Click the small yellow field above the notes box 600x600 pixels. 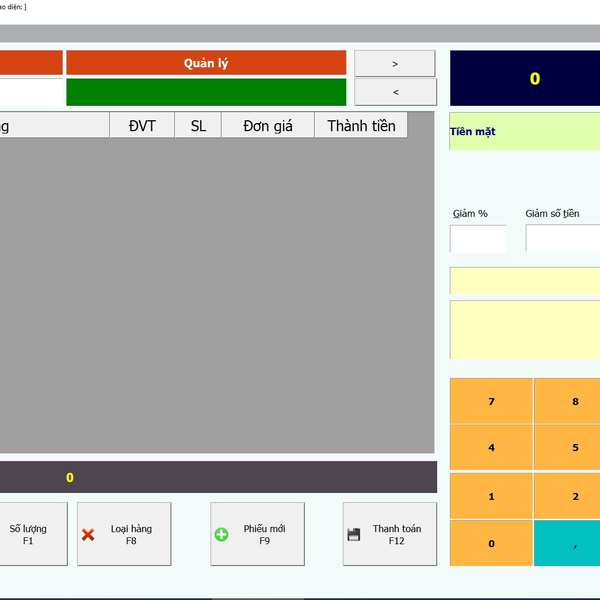525,281
